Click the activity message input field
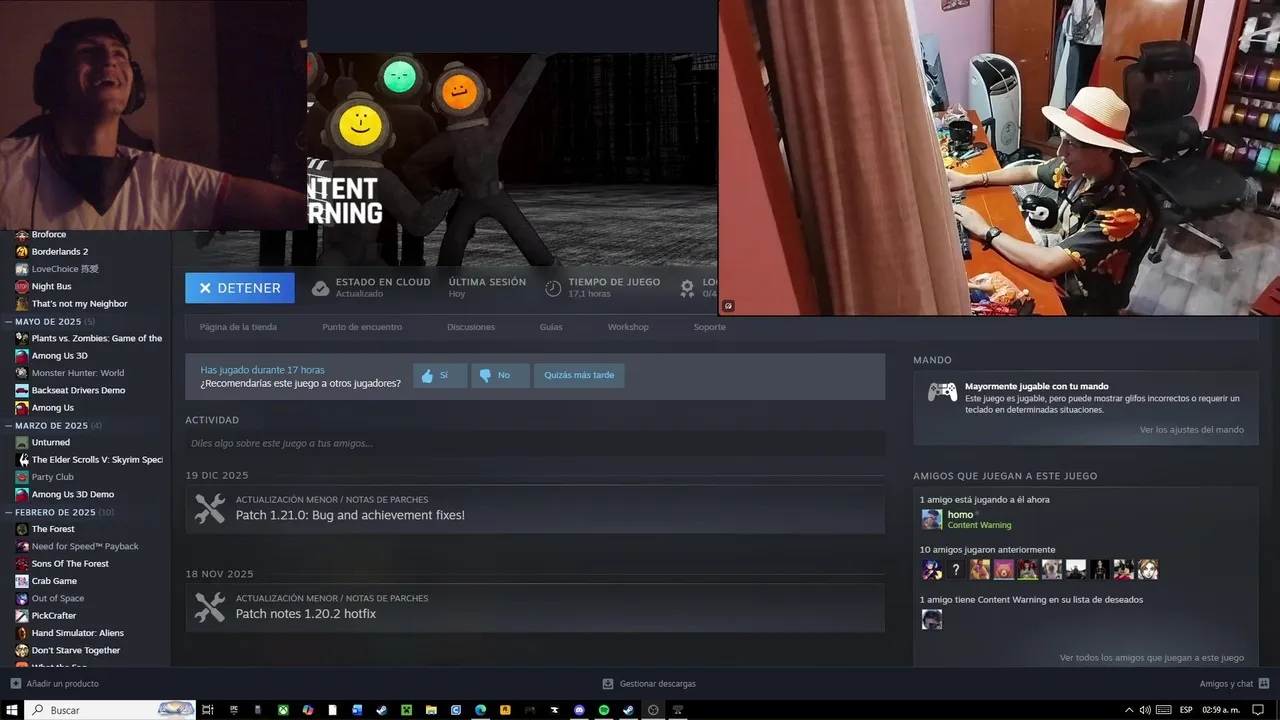This screenshot has width=1280, height=720. [535, 443]
